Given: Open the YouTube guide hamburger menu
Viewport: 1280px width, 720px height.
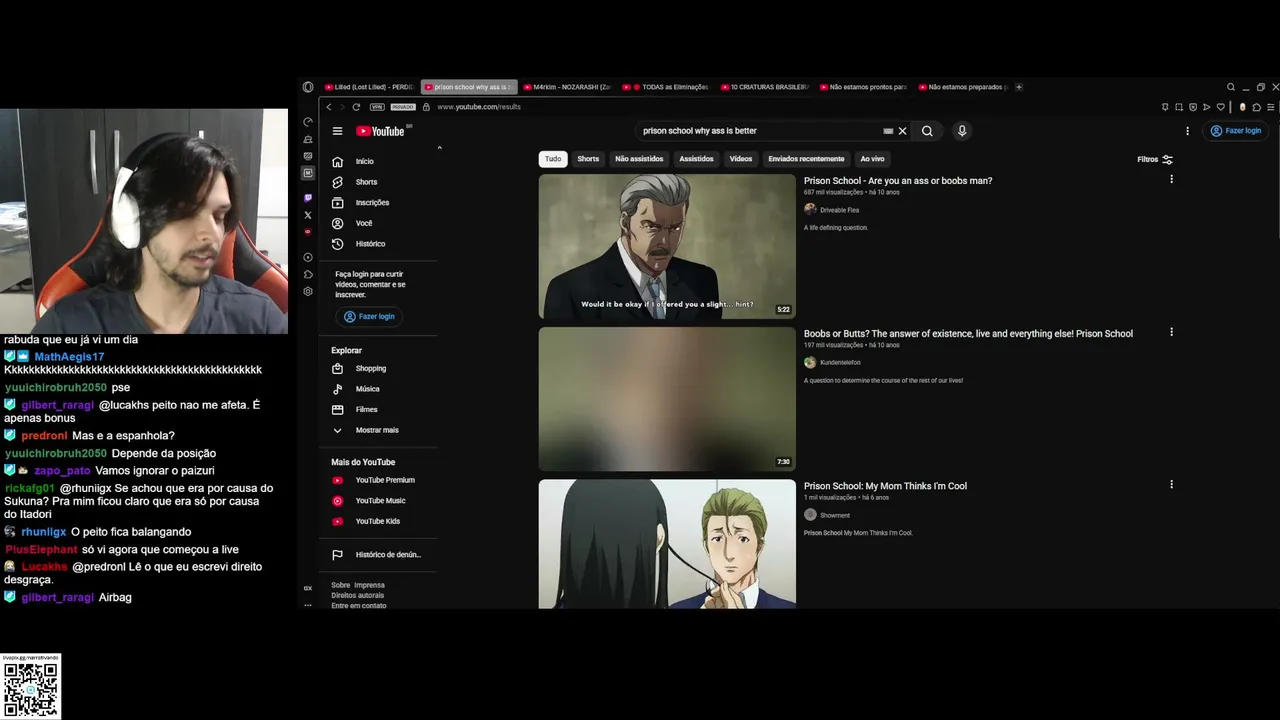Looking at the screenshot, I should (338, 131).
